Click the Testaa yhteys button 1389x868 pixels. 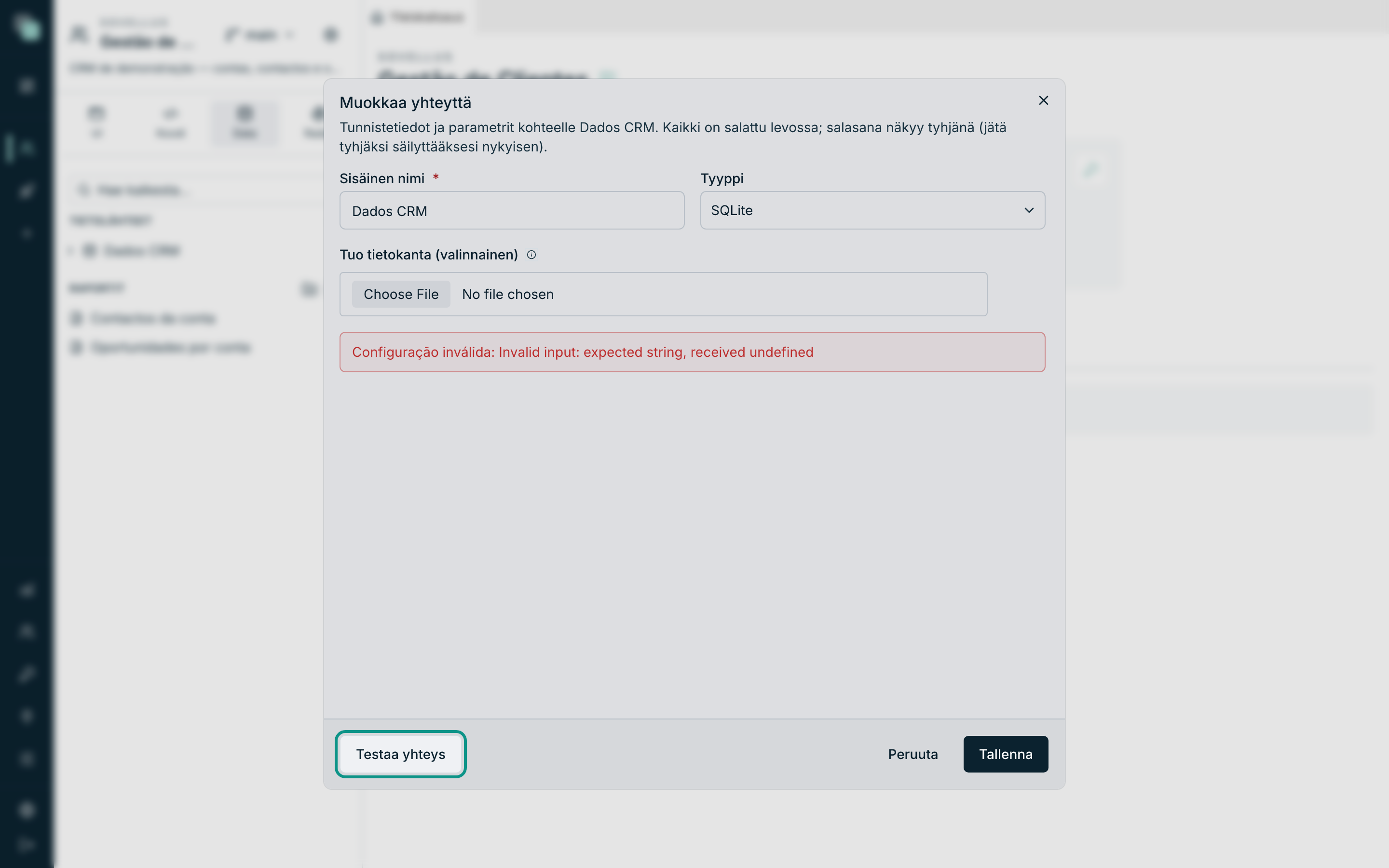(x=401, y=754)
